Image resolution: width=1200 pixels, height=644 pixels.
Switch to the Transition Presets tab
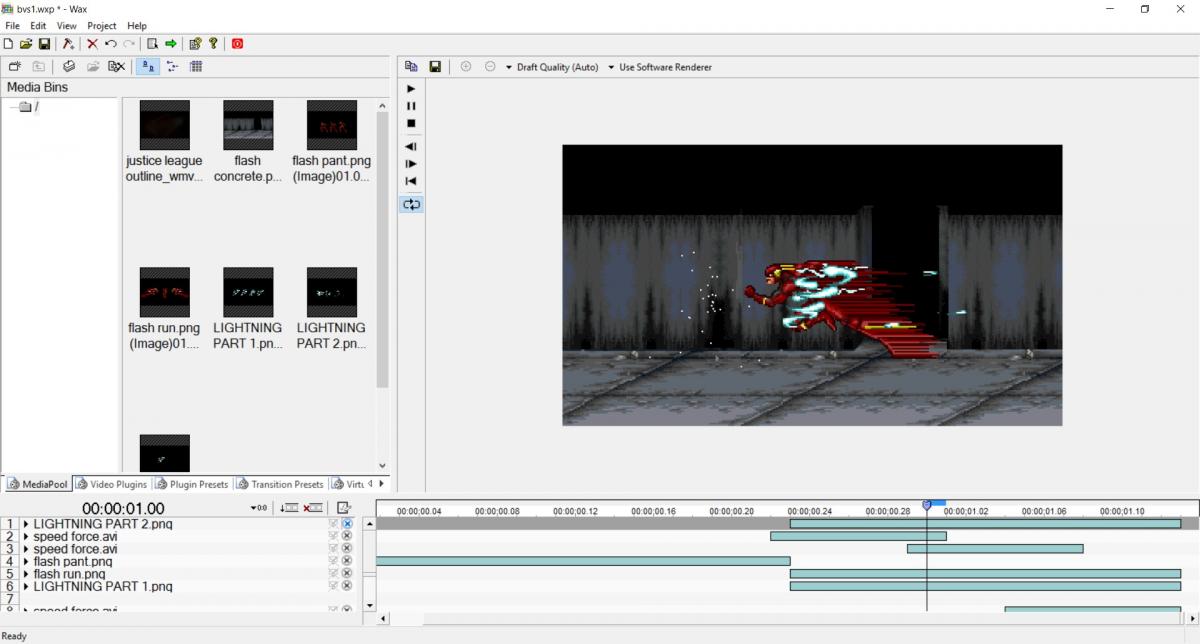pyautogui.click(x=280, y=484)
